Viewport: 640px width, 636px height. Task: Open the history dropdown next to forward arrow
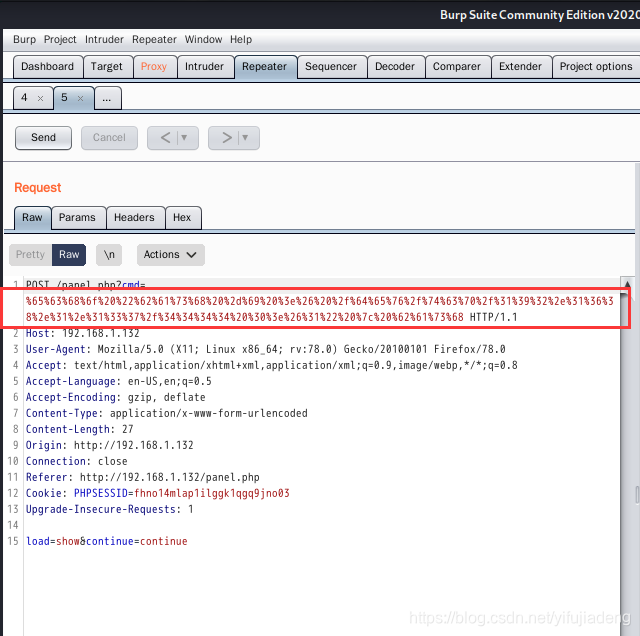[x=245, y=138]
